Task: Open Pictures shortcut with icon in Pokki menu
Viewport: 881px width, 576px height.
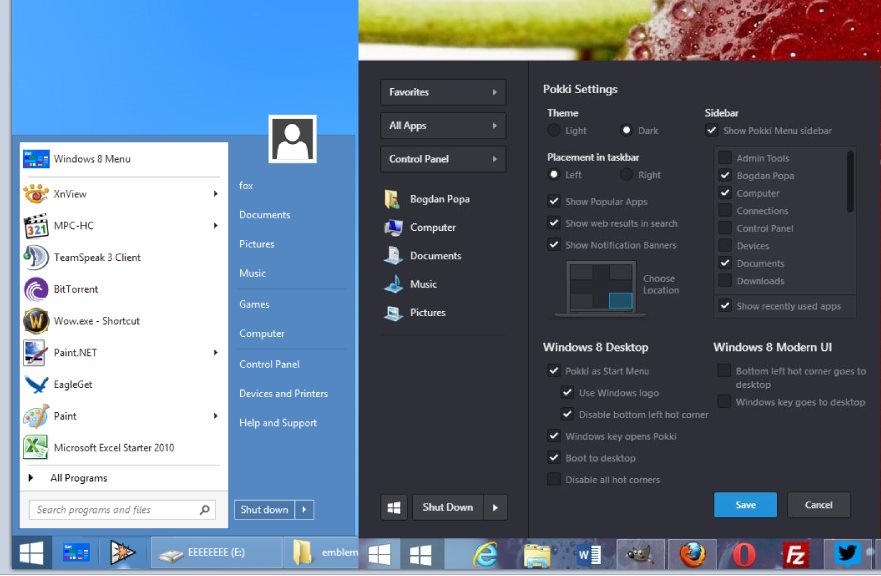Action: 415,312
